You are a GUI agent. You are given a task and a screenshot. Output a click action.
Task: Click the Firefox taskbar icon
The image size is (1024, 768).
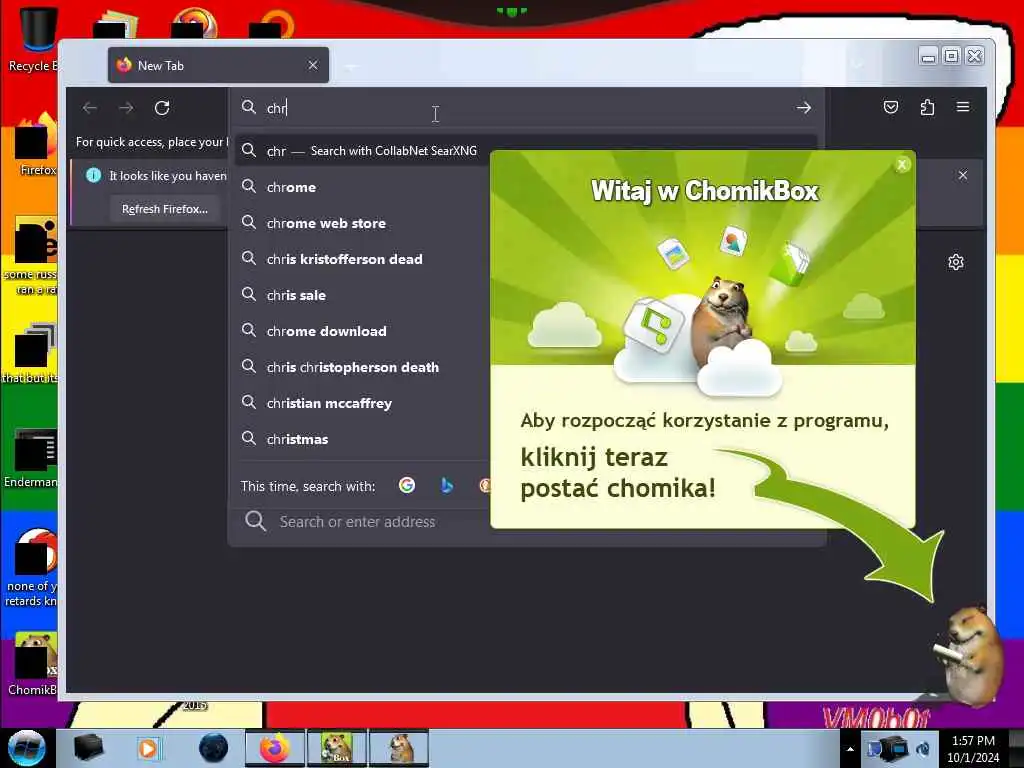[275, 748]
